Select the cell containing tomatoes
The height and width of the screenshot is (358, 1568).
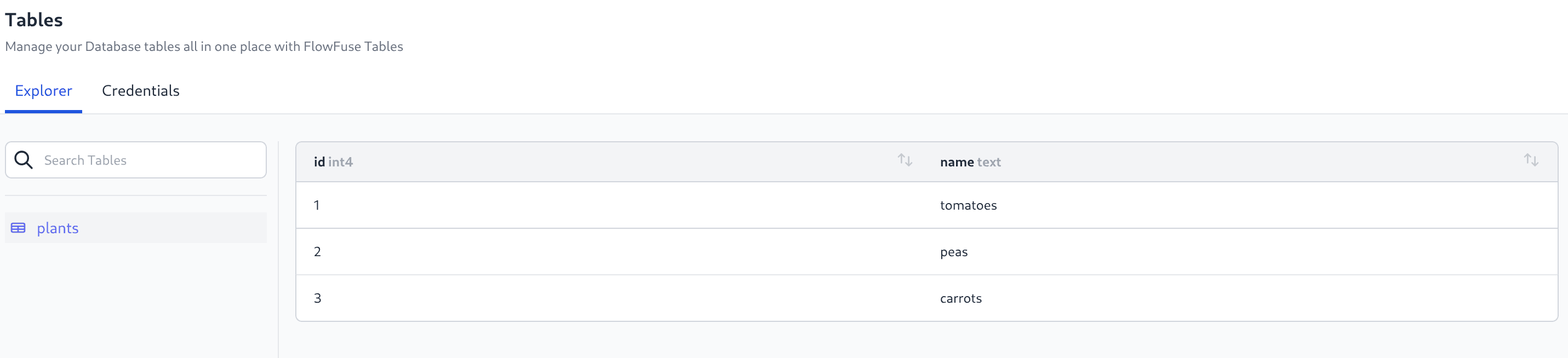[969, 205]
